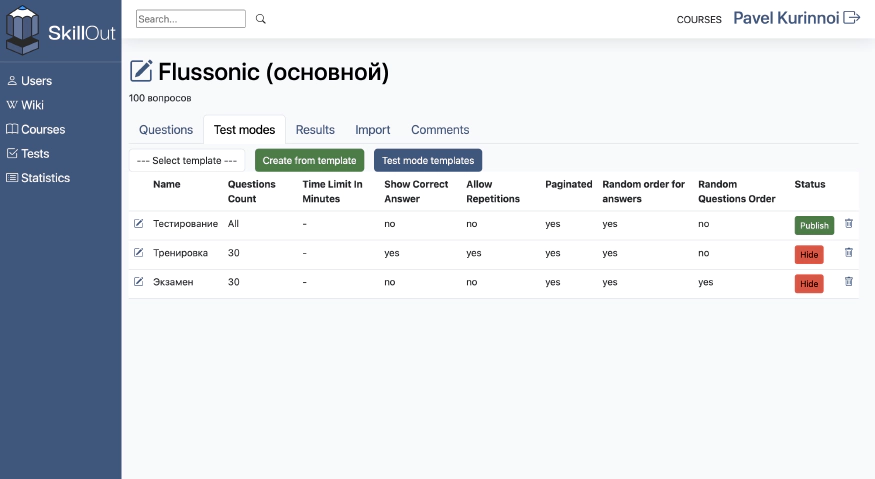
Task: Delete the Экзамен test mode
Action: [849, 282]
